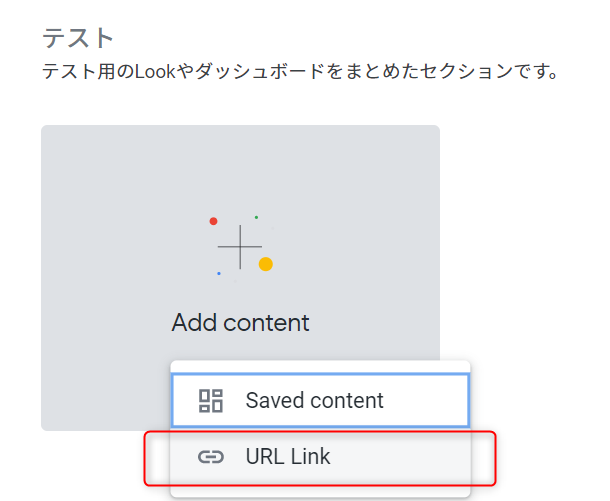The image size is (610, 501).
Task: Click the chain link icon beside URL Link
Action: coord(210,457)
